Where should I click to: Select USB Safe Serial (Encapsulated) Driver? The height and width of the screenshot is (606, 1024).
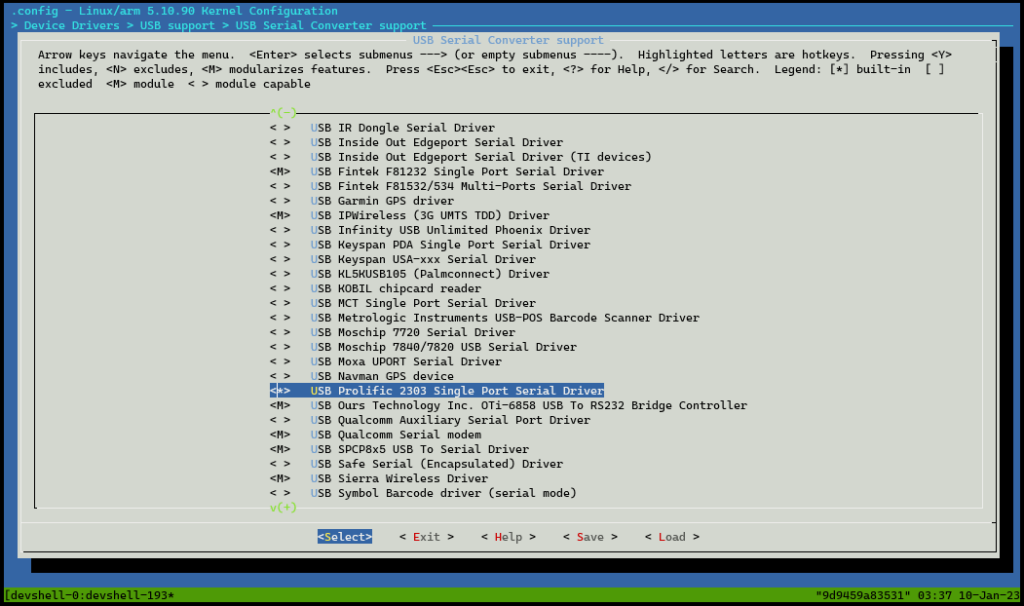416,464
